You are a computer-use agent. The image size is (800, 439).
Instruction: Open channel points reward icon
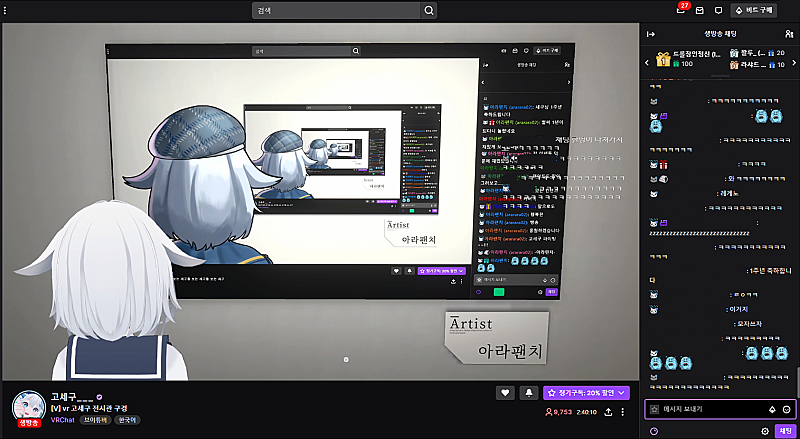tap(654, 431)
